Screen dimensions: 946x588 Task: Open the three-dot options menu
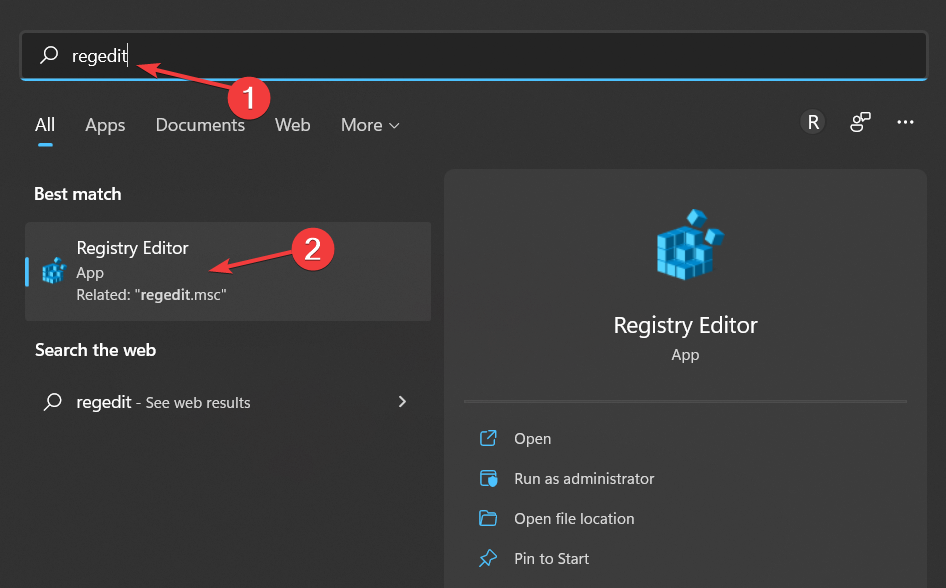(x=905, y=122)
